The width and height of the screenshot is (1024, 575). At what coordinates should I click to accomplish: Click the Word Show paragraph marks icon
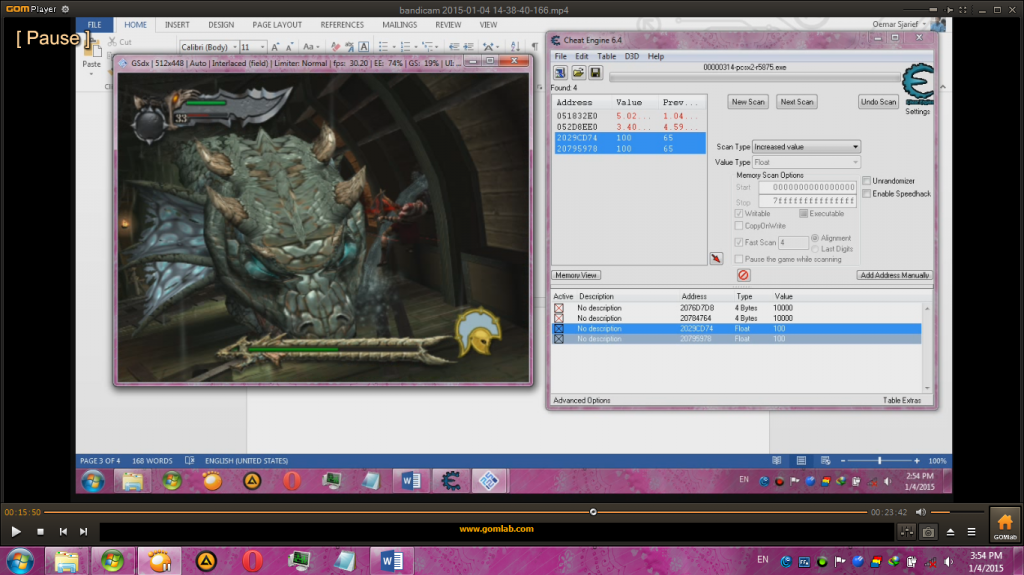pos(534,47)
